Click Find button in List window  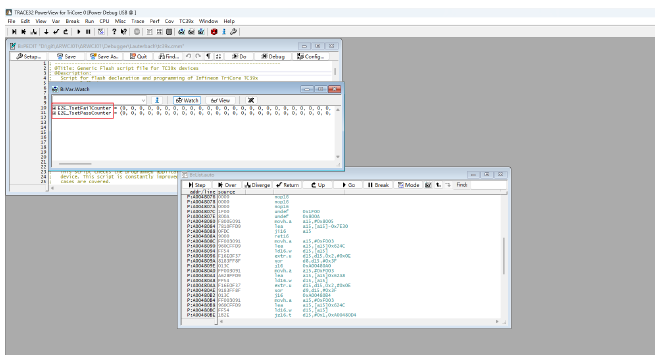(x=462, y=185)
